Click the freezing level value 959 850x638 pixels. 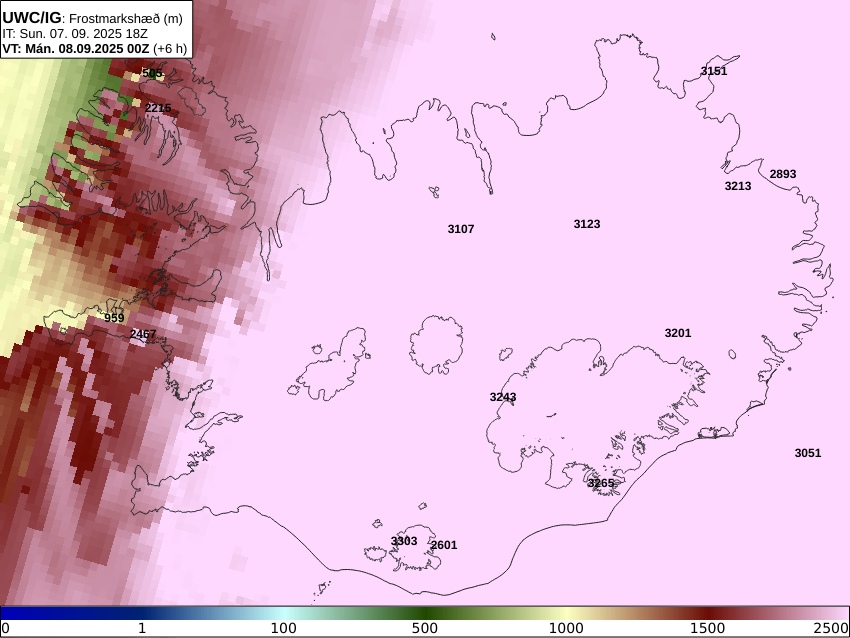pos(114,318)
